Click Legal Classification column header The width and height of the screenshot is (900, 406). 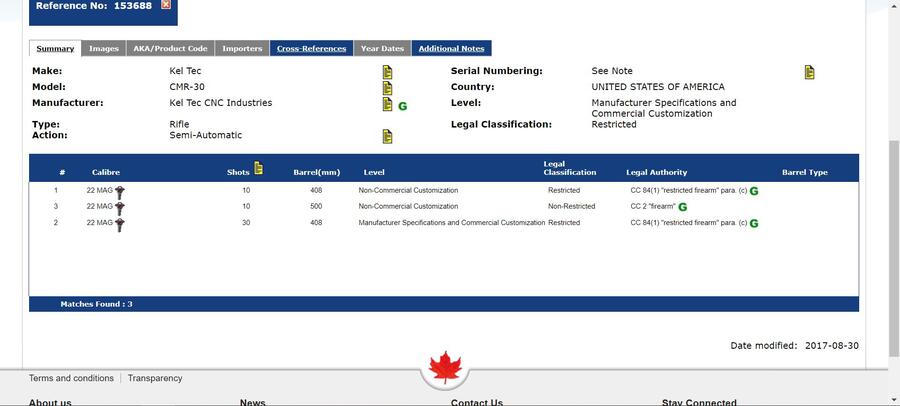point(570,168)
